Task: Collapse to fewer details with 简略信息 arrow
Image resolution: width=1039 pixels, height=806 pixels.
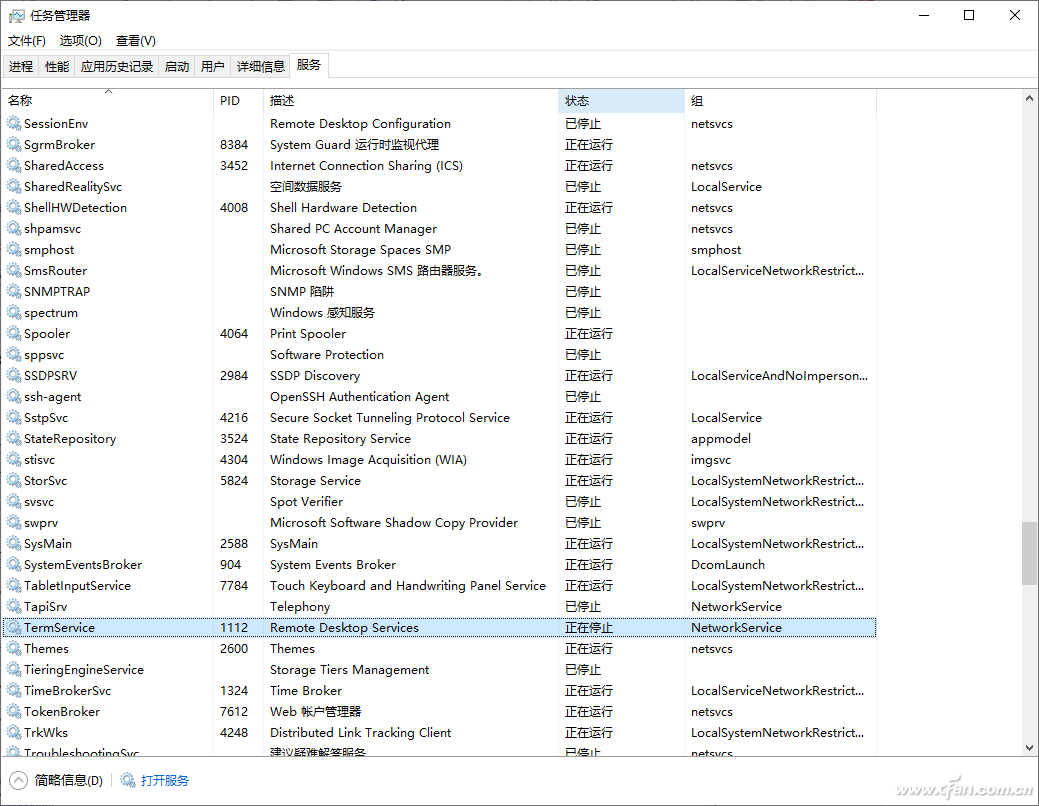Action: pos(18,780)
